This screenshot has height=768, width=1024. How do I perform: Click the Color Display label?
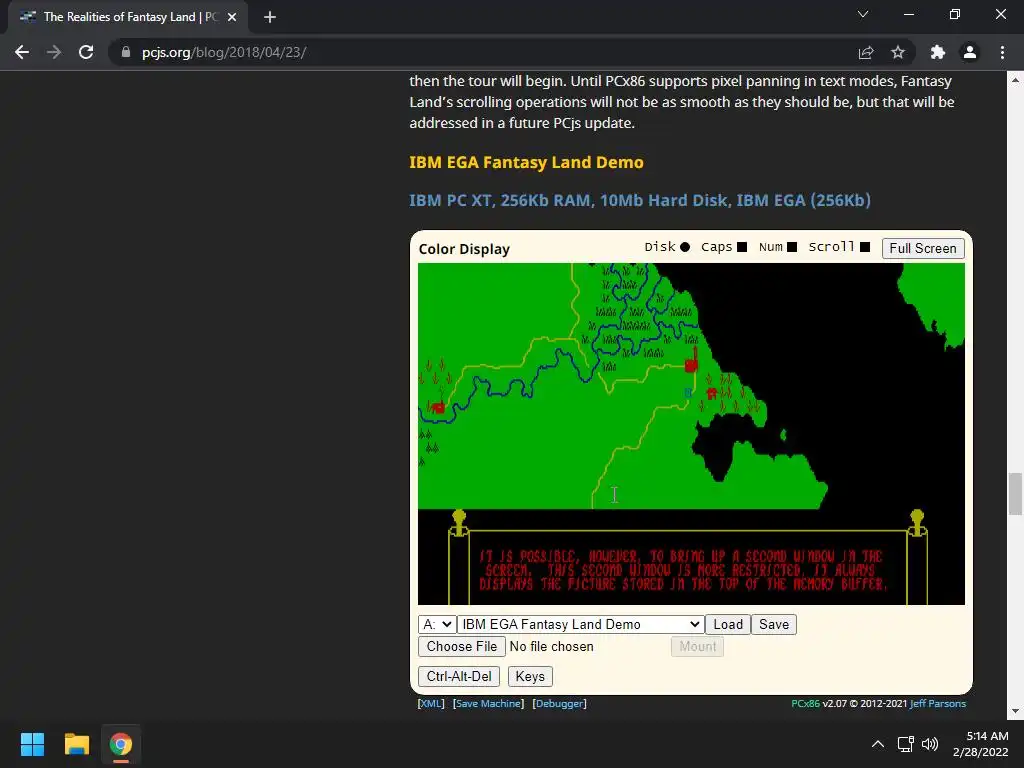[464, 249]
